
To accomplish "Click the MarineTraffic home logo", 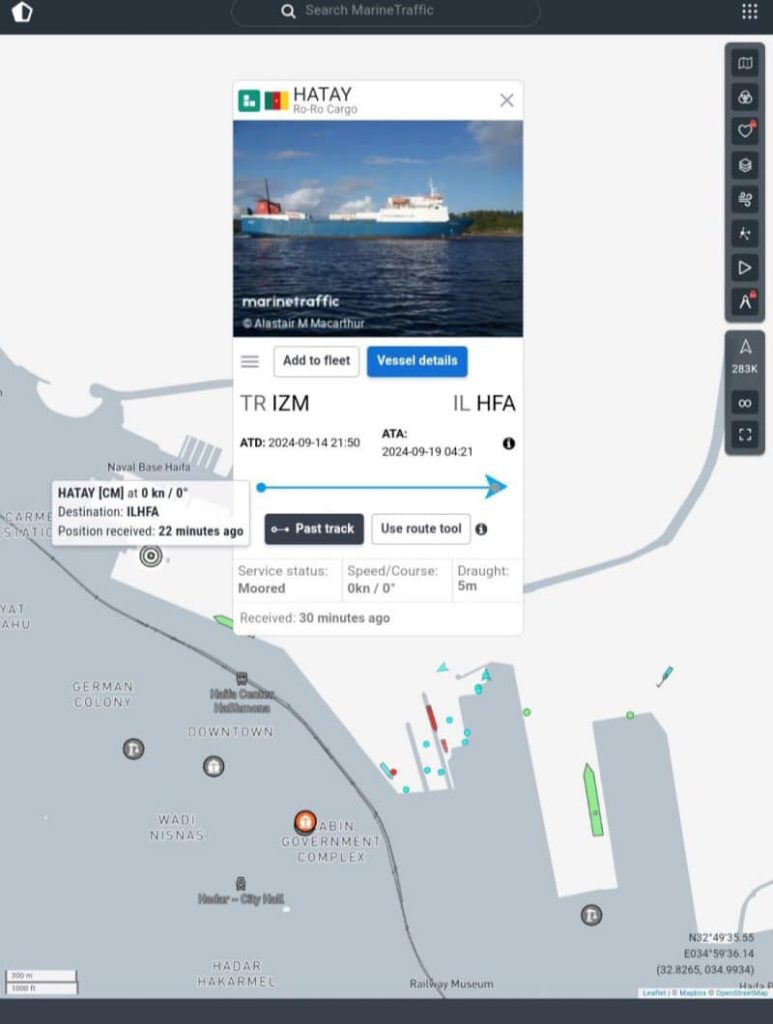I will (22, 11).
